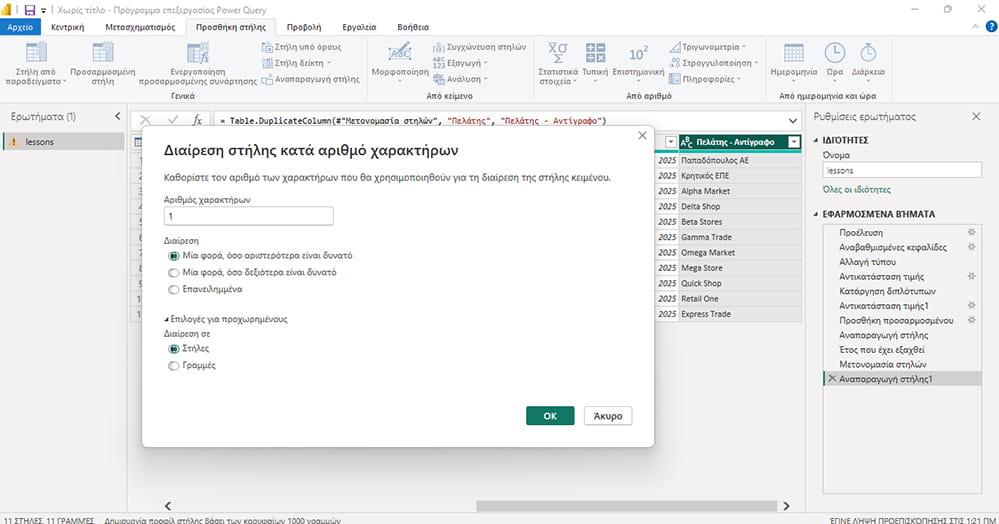The height and width of the screenshot is (524, 999).
Task: Choose the Επανειλημμένα radio option
Action: pyautogui.click(x=173, y=290)
